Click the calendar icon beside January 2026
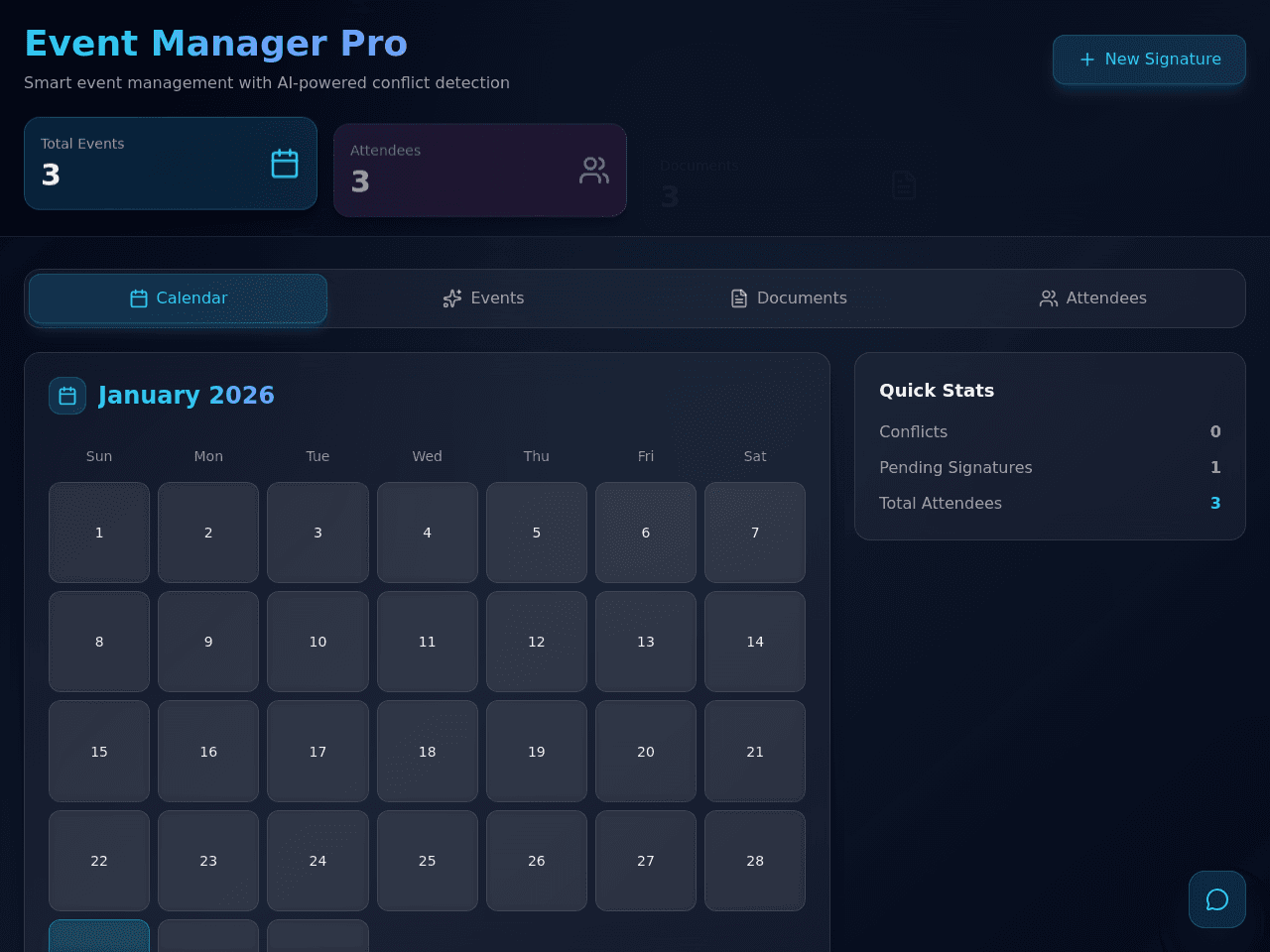The width and height of the screenshot is (1270, 952). [67, 396]
